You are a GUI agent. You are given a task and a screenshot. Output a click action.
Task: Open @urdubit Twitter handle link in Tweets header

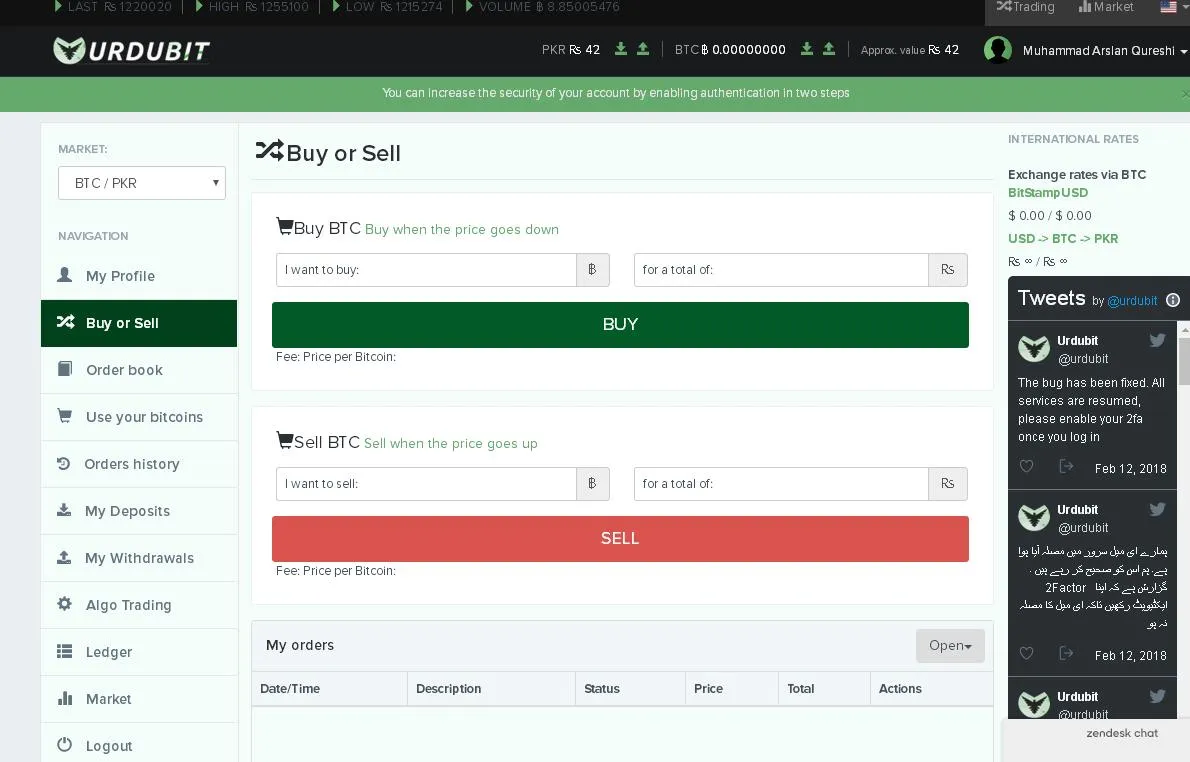pos(1132,301)
